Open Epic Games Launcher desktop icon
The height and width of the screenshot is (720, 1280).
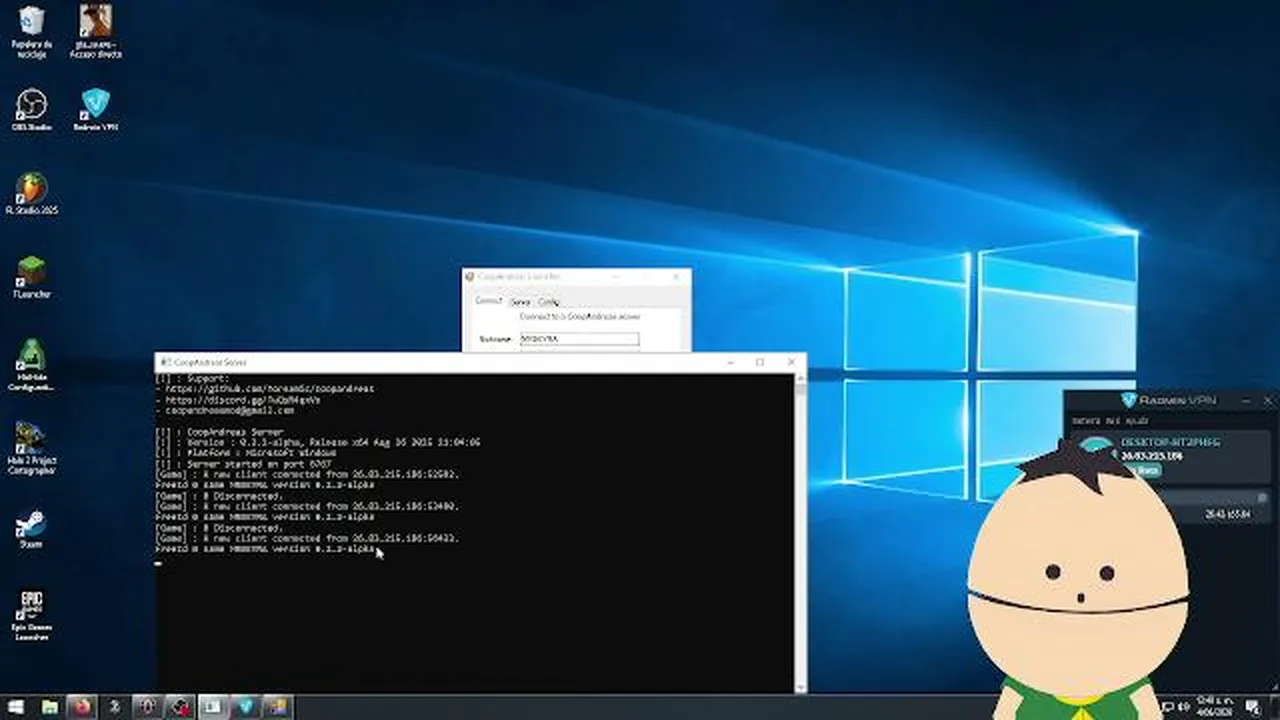pyautogui.click(x=31, y=614)
